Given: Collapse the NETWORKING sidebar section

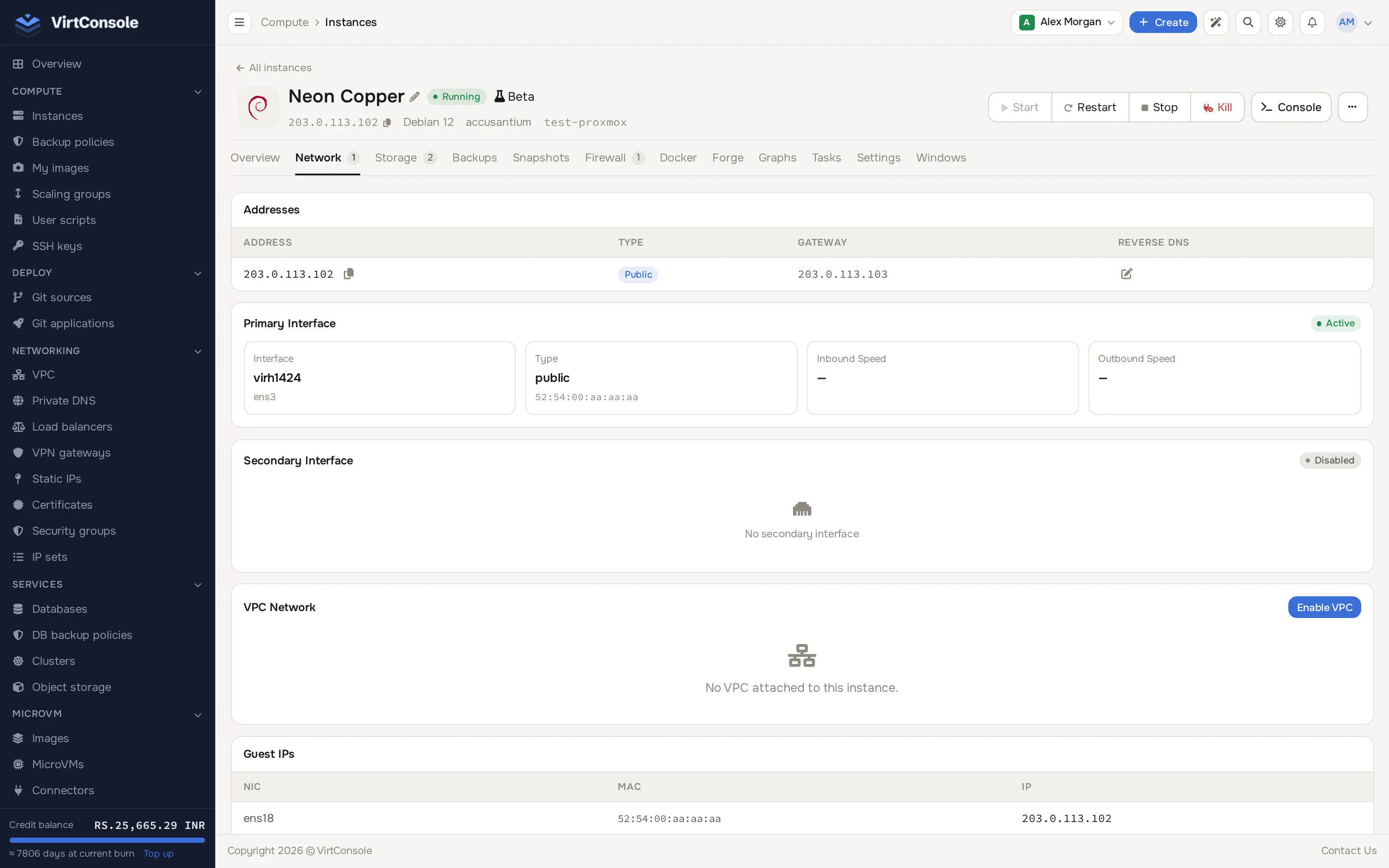Looking at the screenshot, I should click(197, 352).
